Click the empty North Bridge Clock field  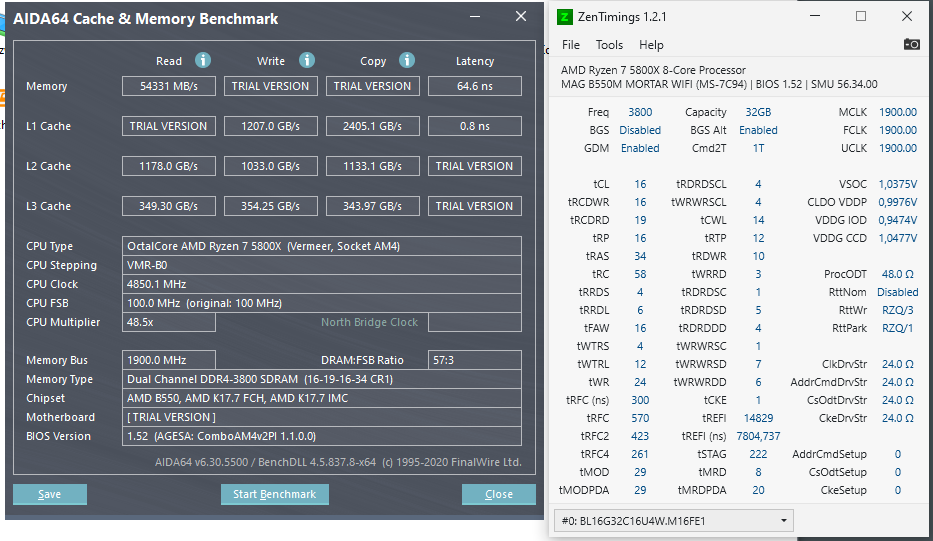pyautogui.click(x=475, y=322)
